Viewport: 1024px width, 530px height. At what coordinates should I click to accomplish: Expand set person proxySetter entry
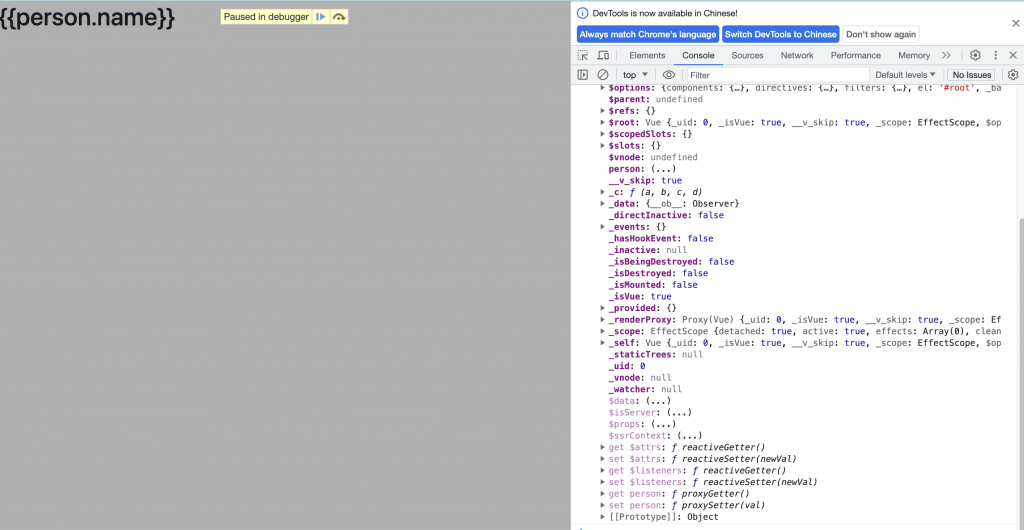tap(603, 505)
